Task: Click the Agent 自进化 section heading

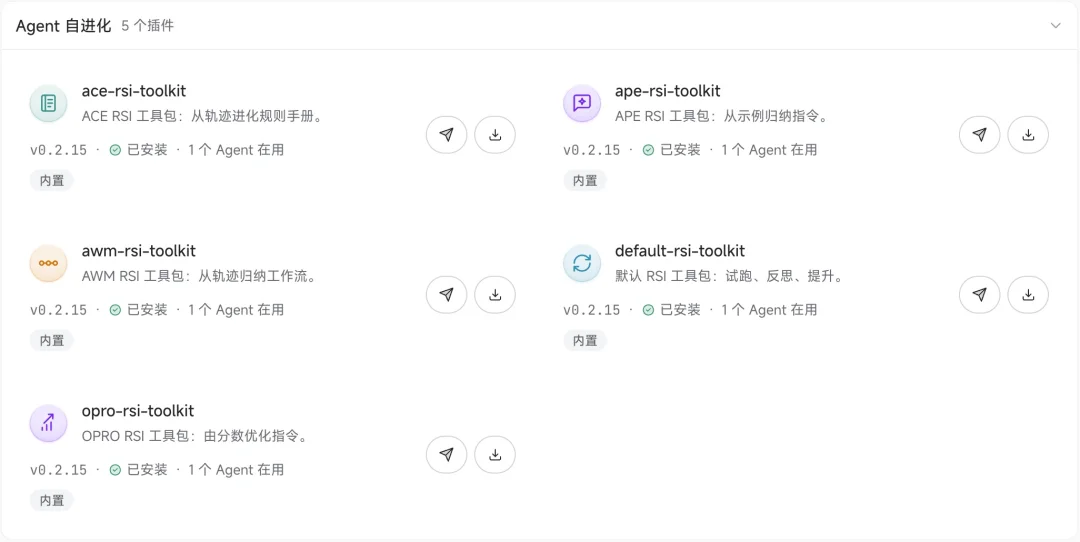Action: coord(63,26)
